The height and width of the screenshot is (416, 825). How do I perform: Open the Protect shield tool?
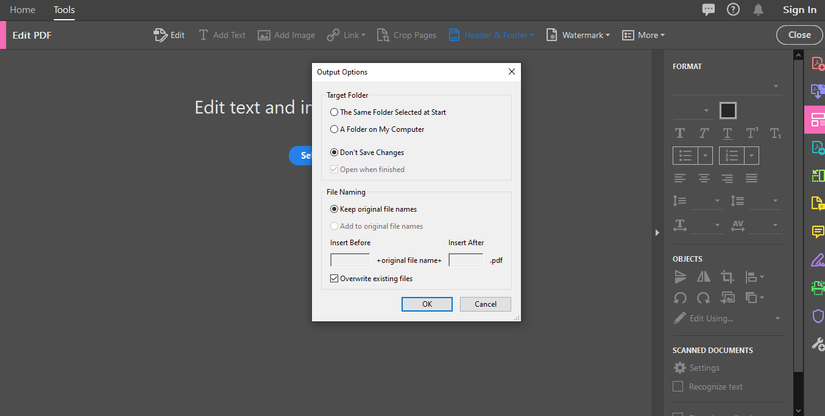tap(818, 316)
